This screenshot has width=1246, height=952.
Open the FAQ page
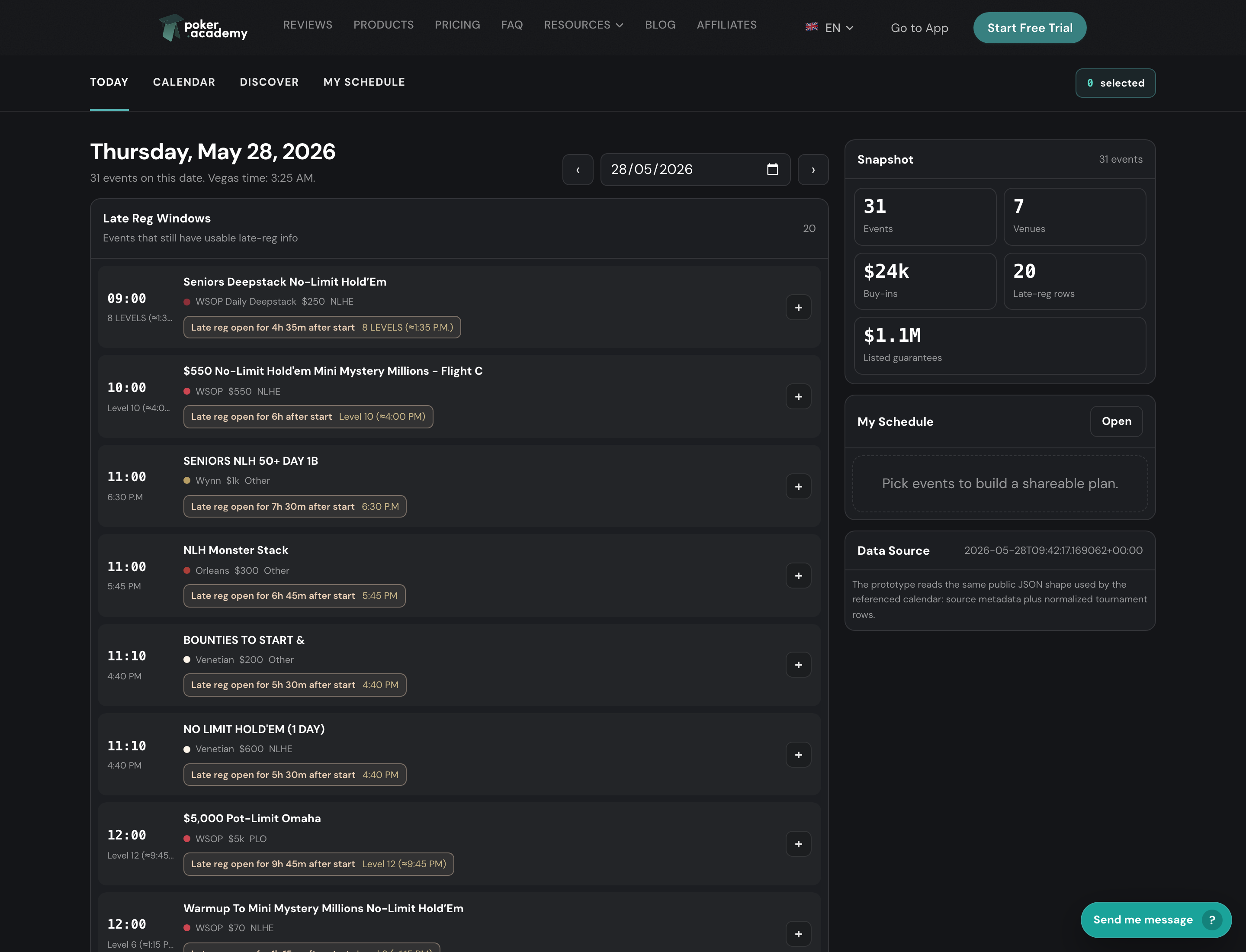(x=512, y=25)
